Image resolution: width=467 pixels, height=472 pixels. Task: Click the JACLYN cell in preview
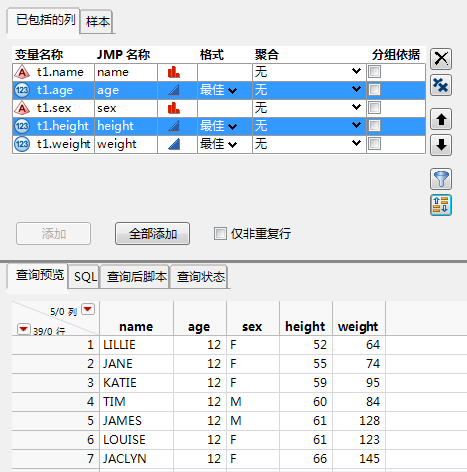click(x=136, y=459)
